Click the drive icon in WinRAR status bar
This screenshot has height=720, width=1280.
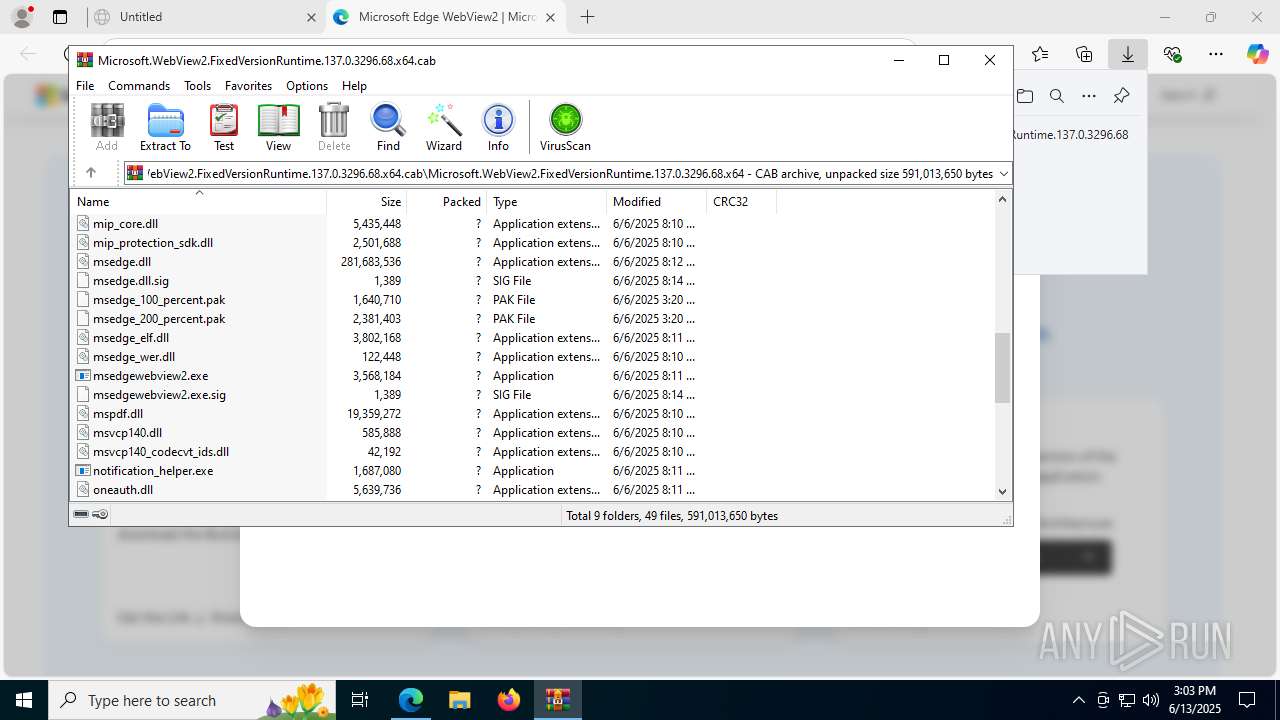[81, 515]
